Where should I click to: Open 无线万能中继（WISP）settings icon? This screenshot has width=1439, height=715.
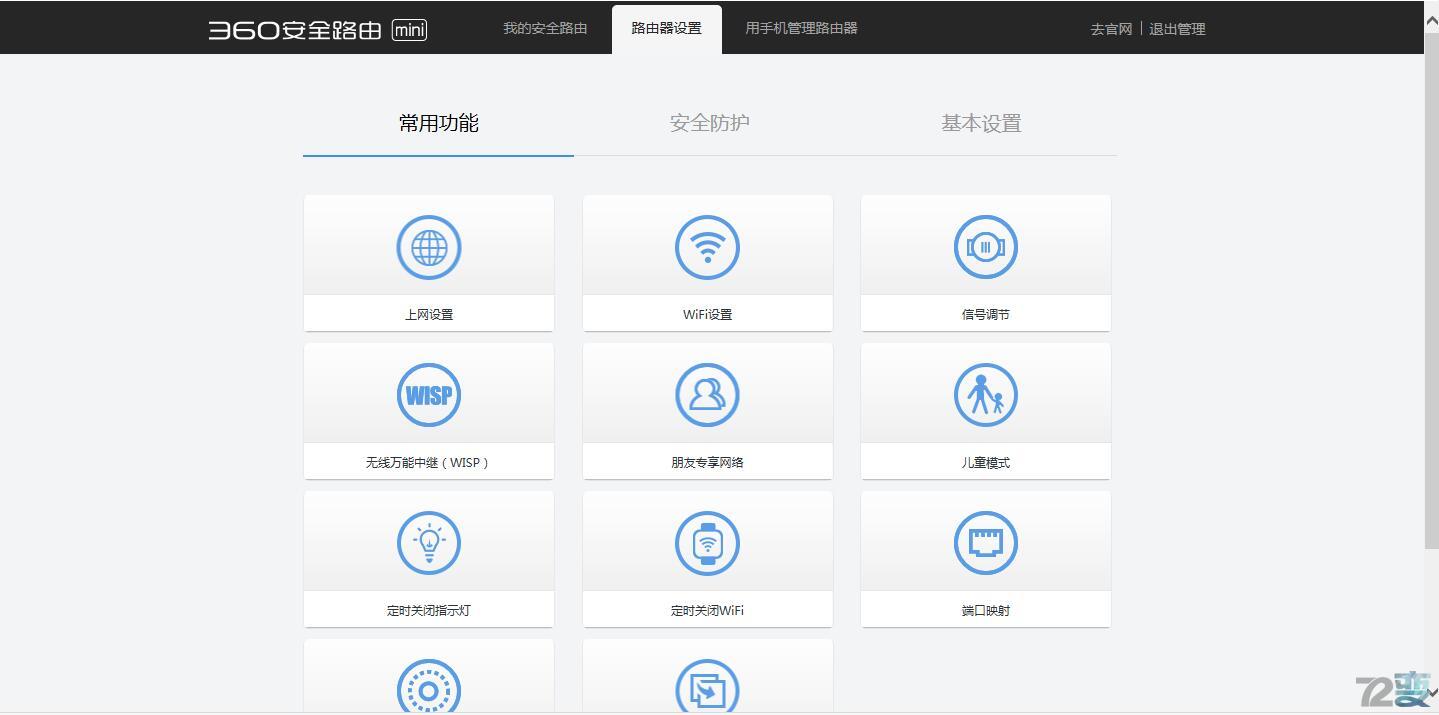[x=428, y=394]
